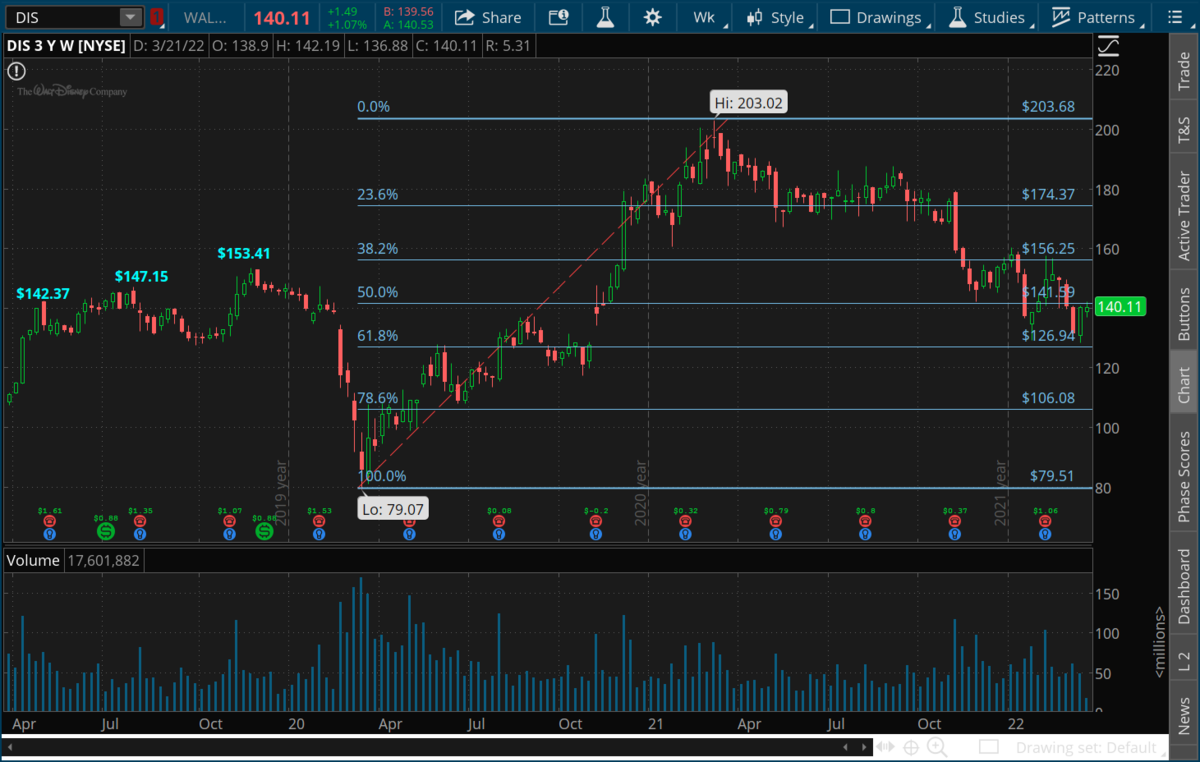Viewport: 1200px width, 762px height.
Task: Click the 38.2% Fibonacci level label
Action: click(378, 249)
